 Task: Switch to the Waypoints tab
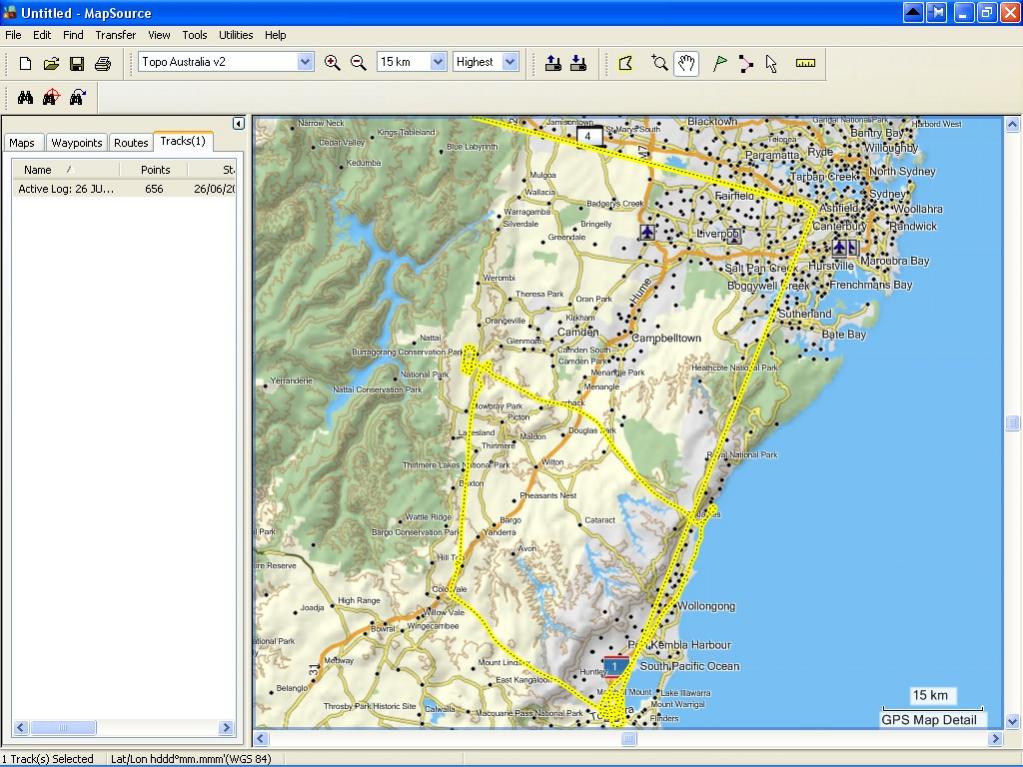[76, 143]
